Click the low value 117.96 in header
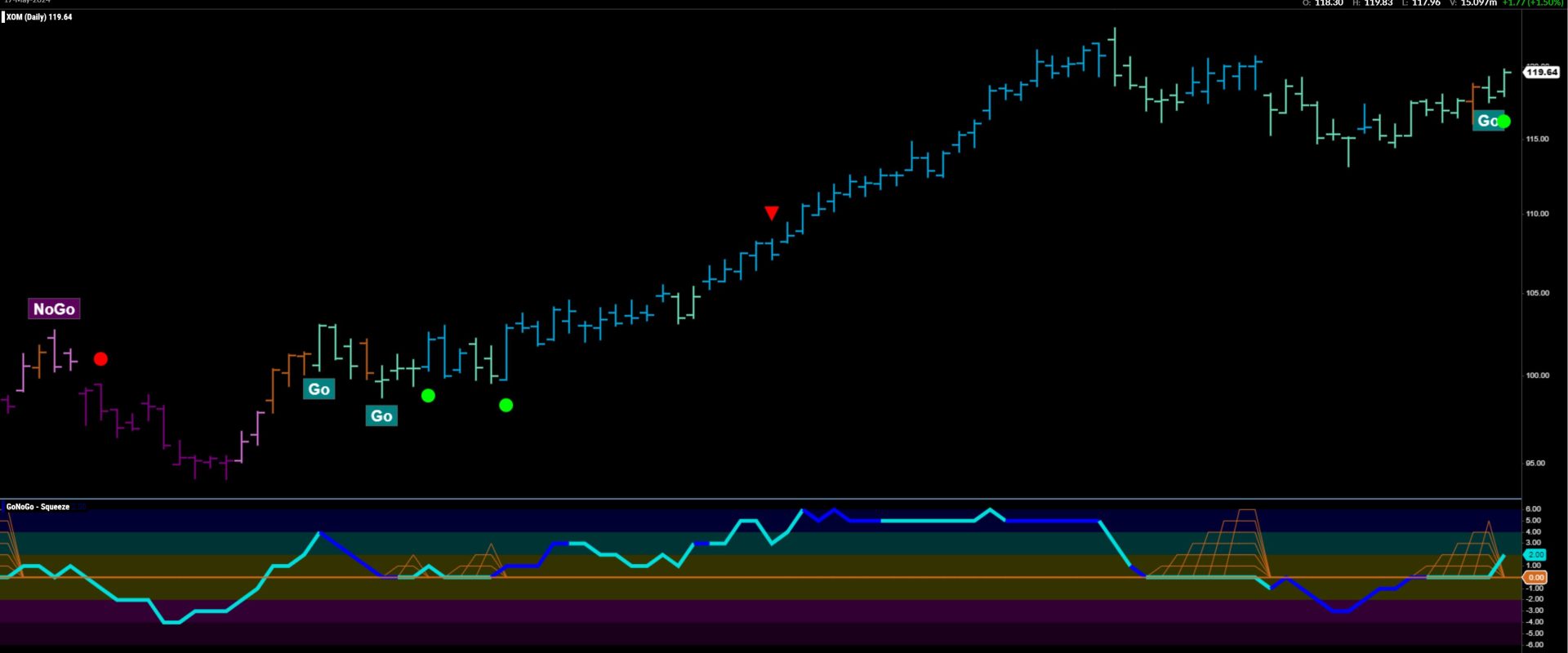 point(1426,3)
